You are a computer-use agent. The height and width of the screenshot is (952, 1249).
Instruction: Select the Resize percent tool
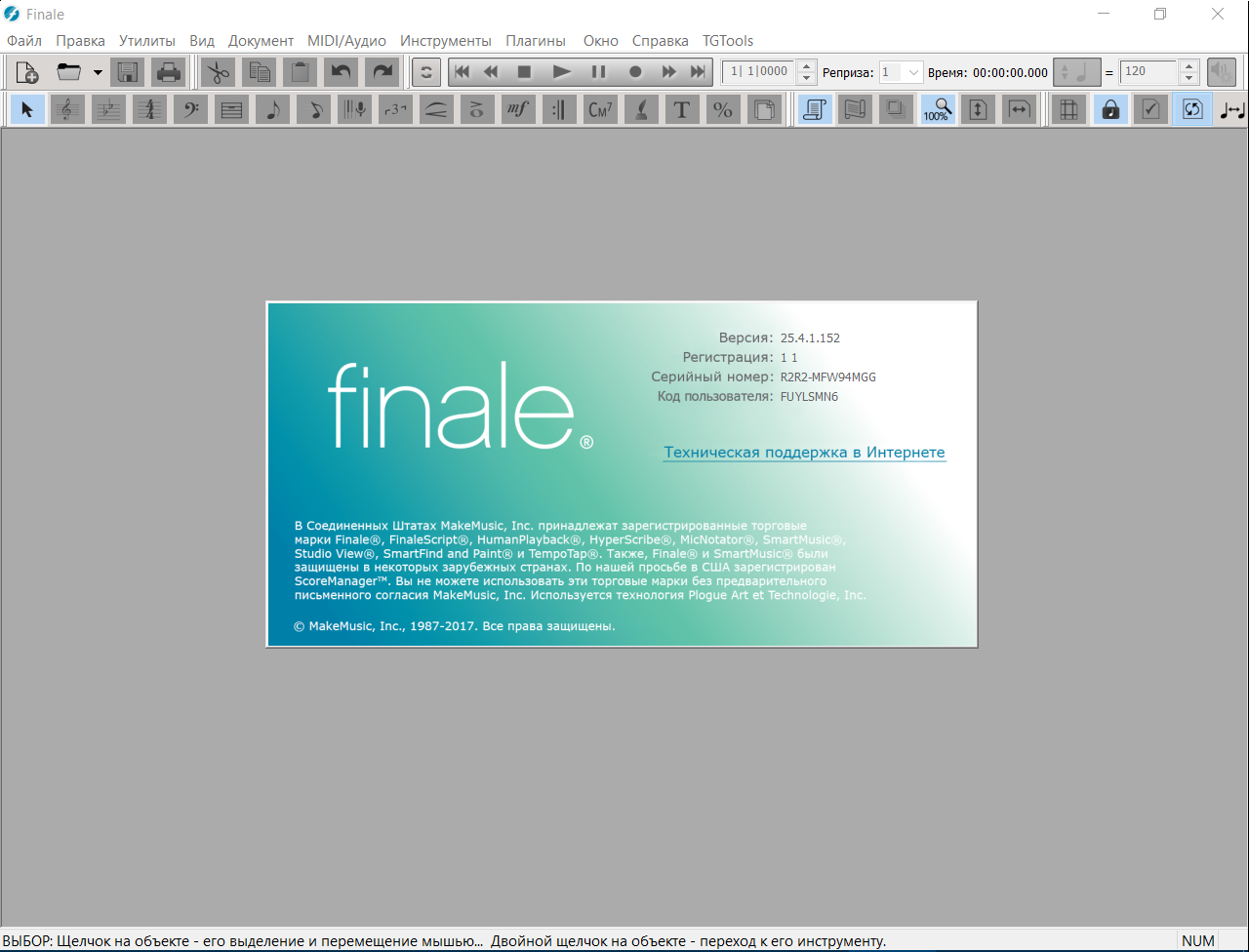point(723,110)
